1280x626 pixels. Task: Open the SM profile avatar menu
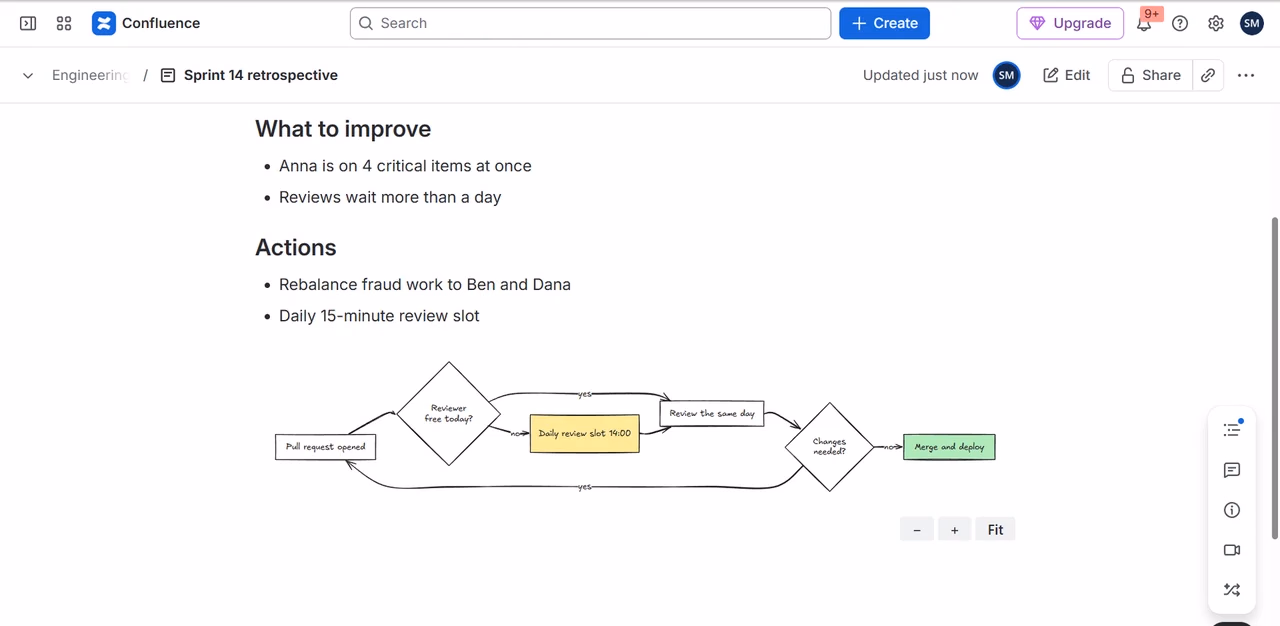point(1252,23)
